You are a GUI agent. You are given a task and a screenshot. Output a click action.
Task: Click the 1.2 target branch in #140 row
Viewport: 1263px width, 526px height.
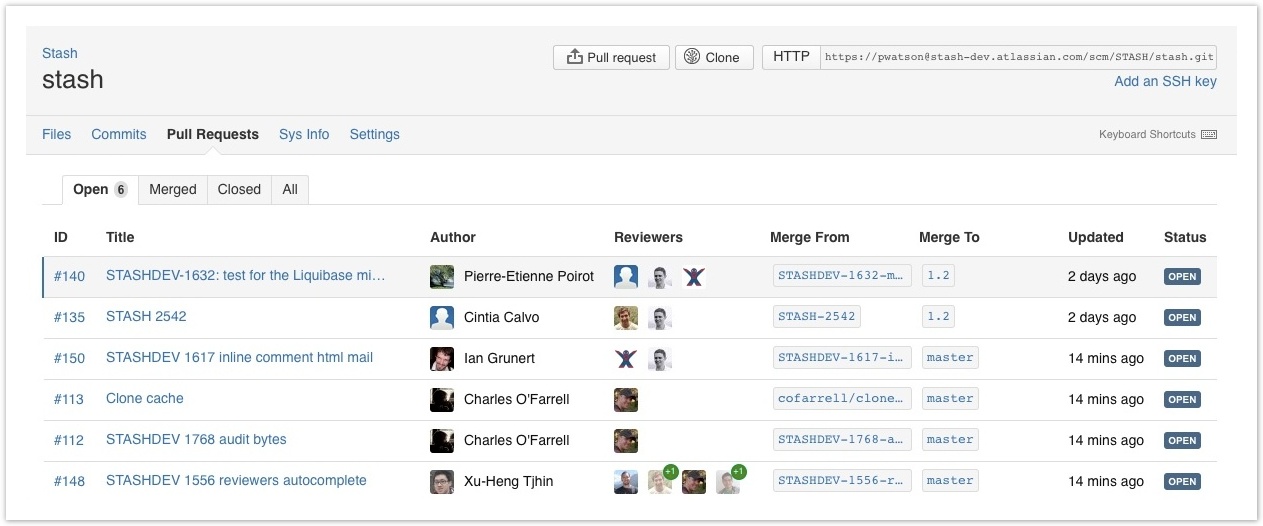(938, 276)
